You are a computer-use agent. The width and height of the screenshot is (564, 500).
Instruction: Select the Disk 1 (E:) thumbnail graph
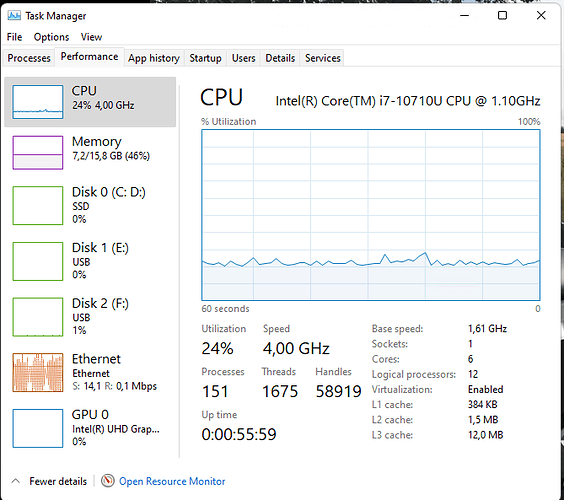[38, 261]
